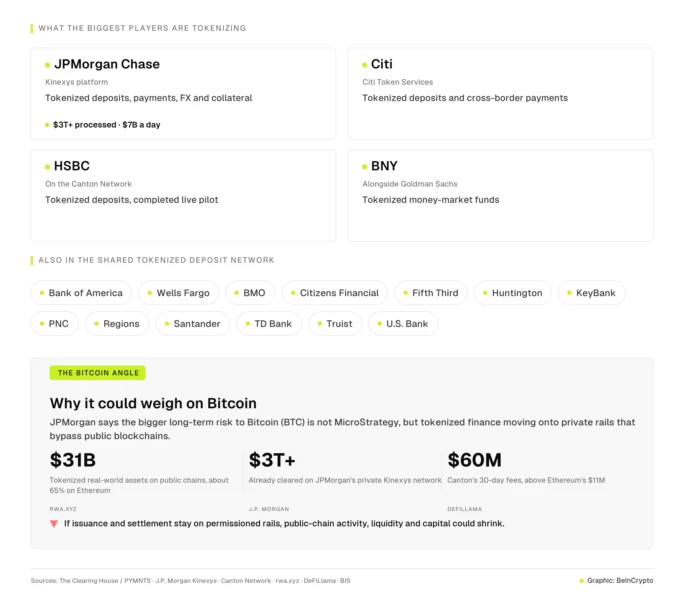Image resolution: width=684 pixels, height=600 pixels.
Task: Click the Regions pill
Action: click(117, 324)
